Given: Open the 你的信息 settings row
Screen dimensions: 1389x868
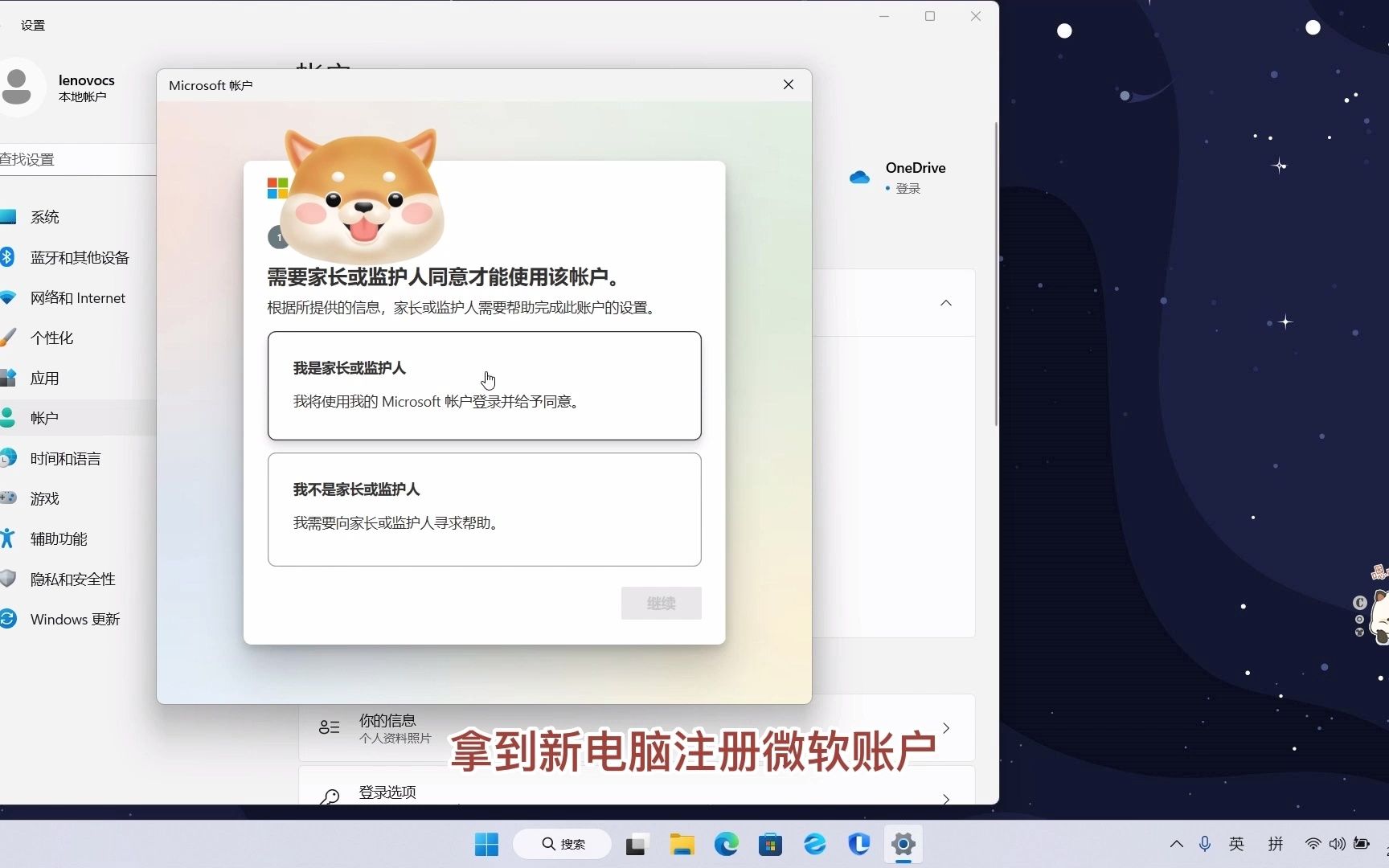Looking at the screenshot, I should pyautogui.click(x=637, y=727).
